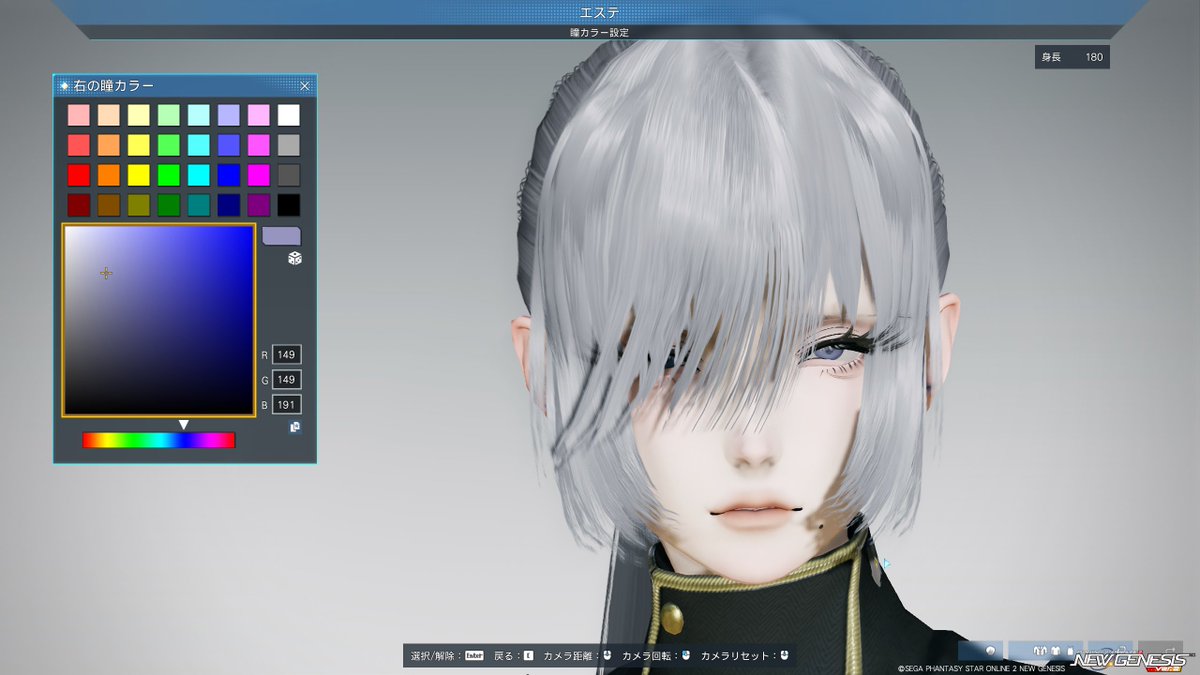1200x675 pixels.
Task: Click the outfit display icons button
Action: (1044, 649)
